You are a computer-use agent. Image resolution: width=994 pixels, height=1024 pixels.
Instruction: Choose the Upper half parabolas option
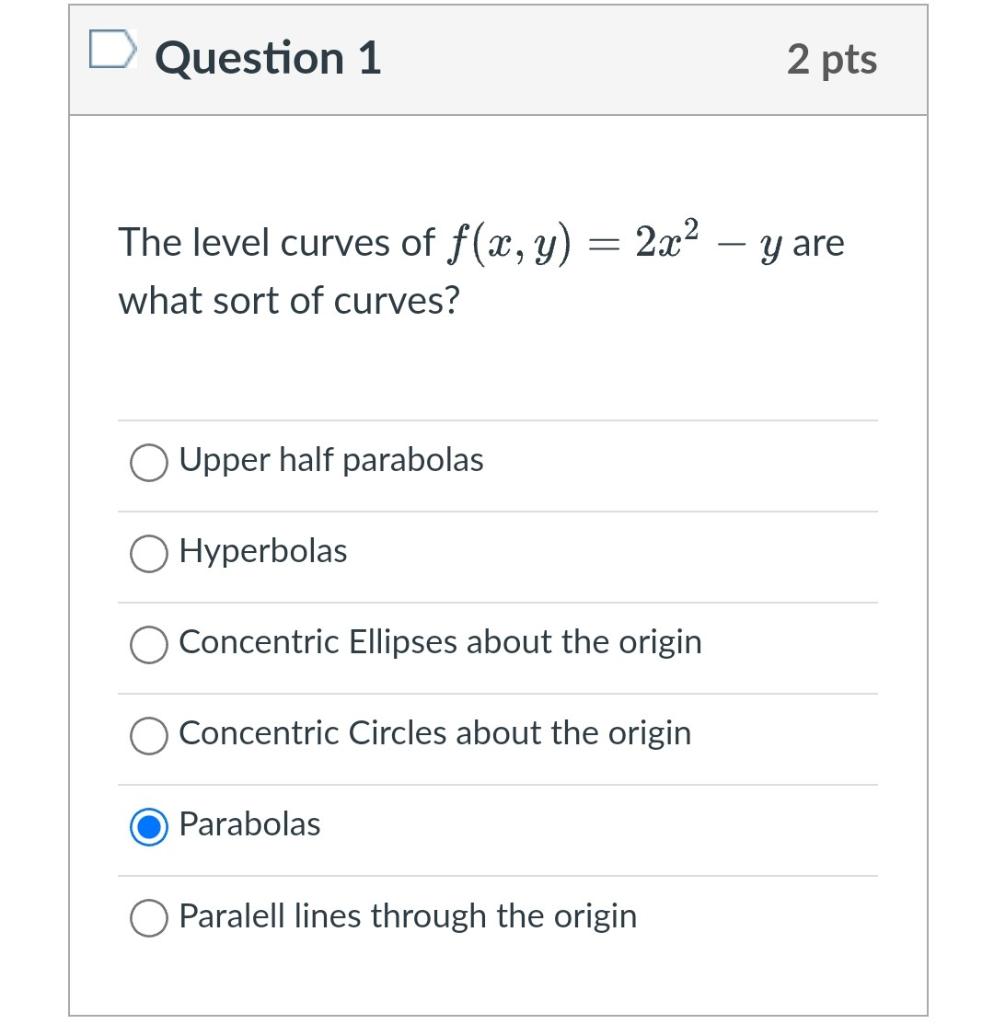148,463
